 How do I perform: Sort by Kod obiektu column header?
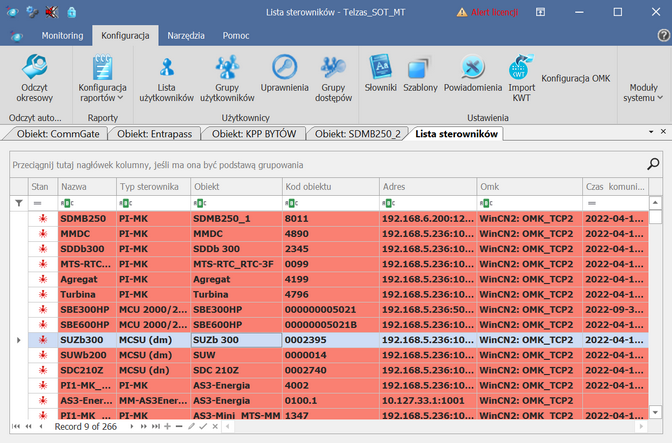point(331,187)
